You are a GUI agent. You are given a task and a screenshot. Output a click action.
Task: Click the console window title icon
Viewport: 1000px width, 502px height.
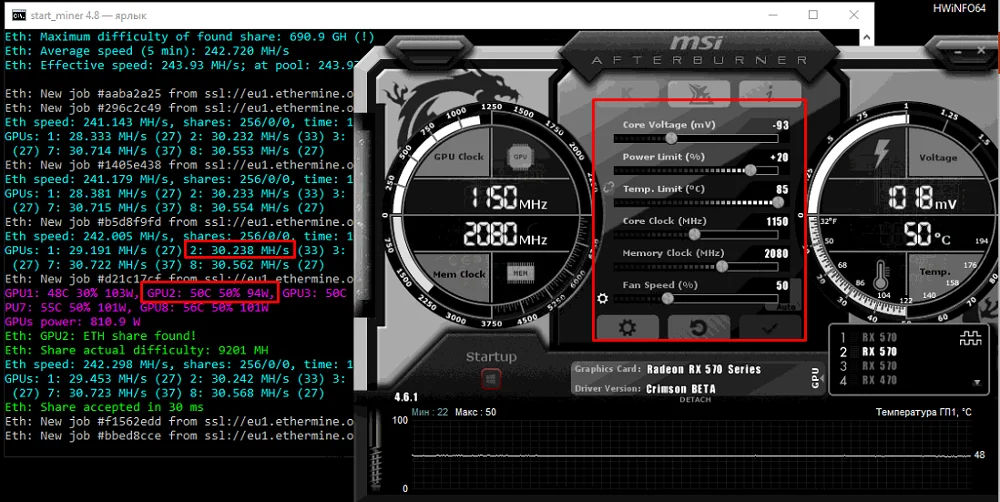click(19, 15)
